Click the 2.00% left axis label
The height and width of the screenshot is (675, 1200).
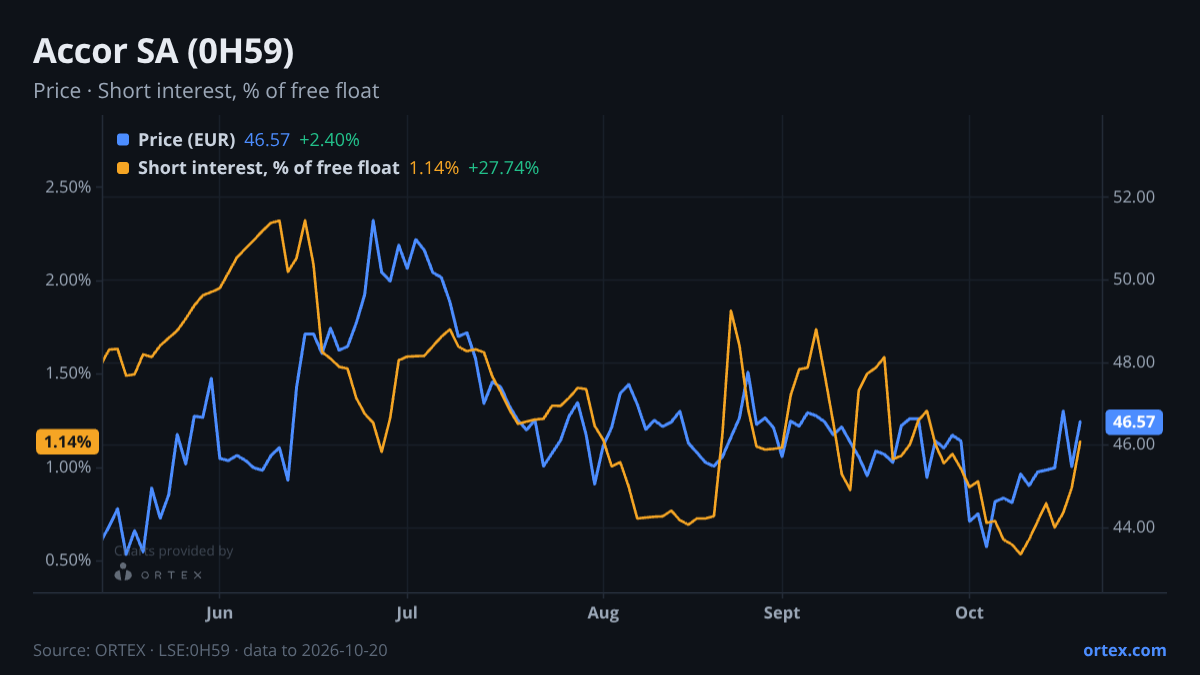pos(67,280)
